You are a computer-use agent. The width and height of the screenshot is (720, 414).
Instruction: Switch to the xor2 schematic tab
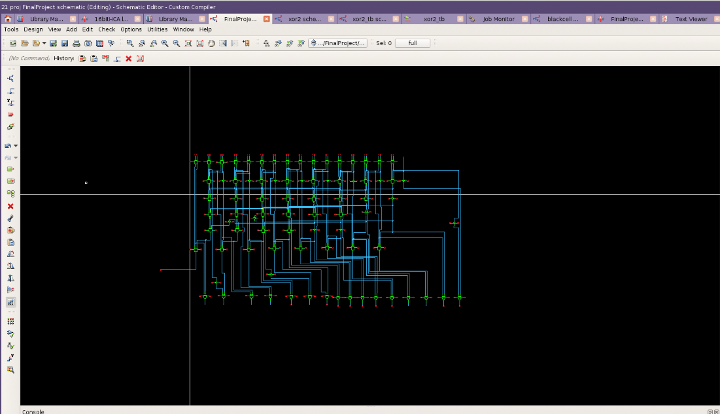tap(304, 19)
